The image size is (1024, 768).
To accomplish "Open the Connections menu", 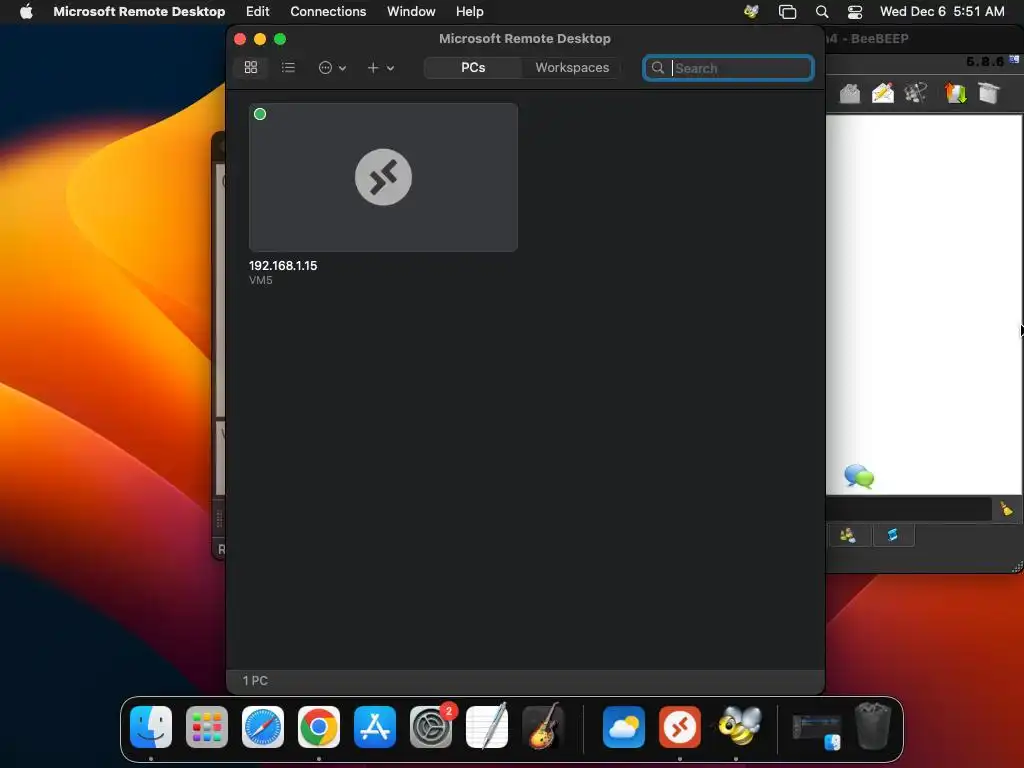I will click(x=328, y=11).
